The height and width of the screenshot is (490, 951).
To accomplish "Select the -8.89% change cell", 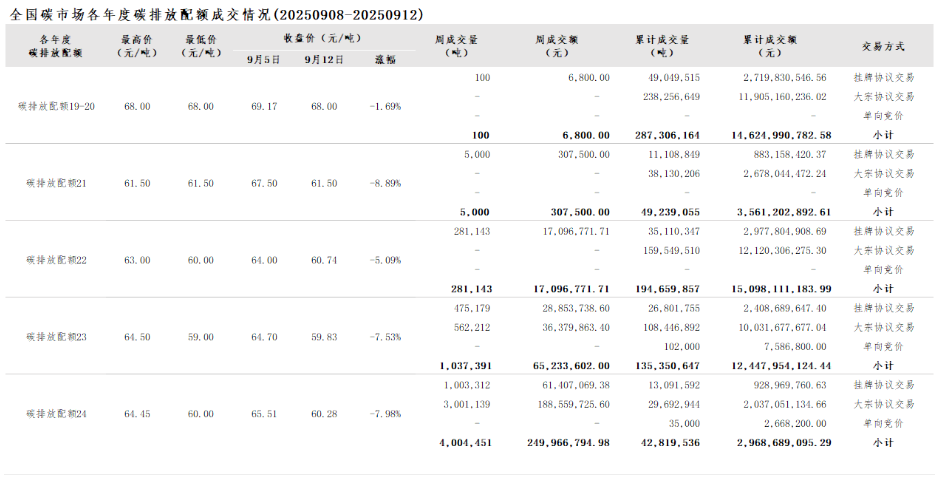I will pyautogui.click(x=385, y=183).
